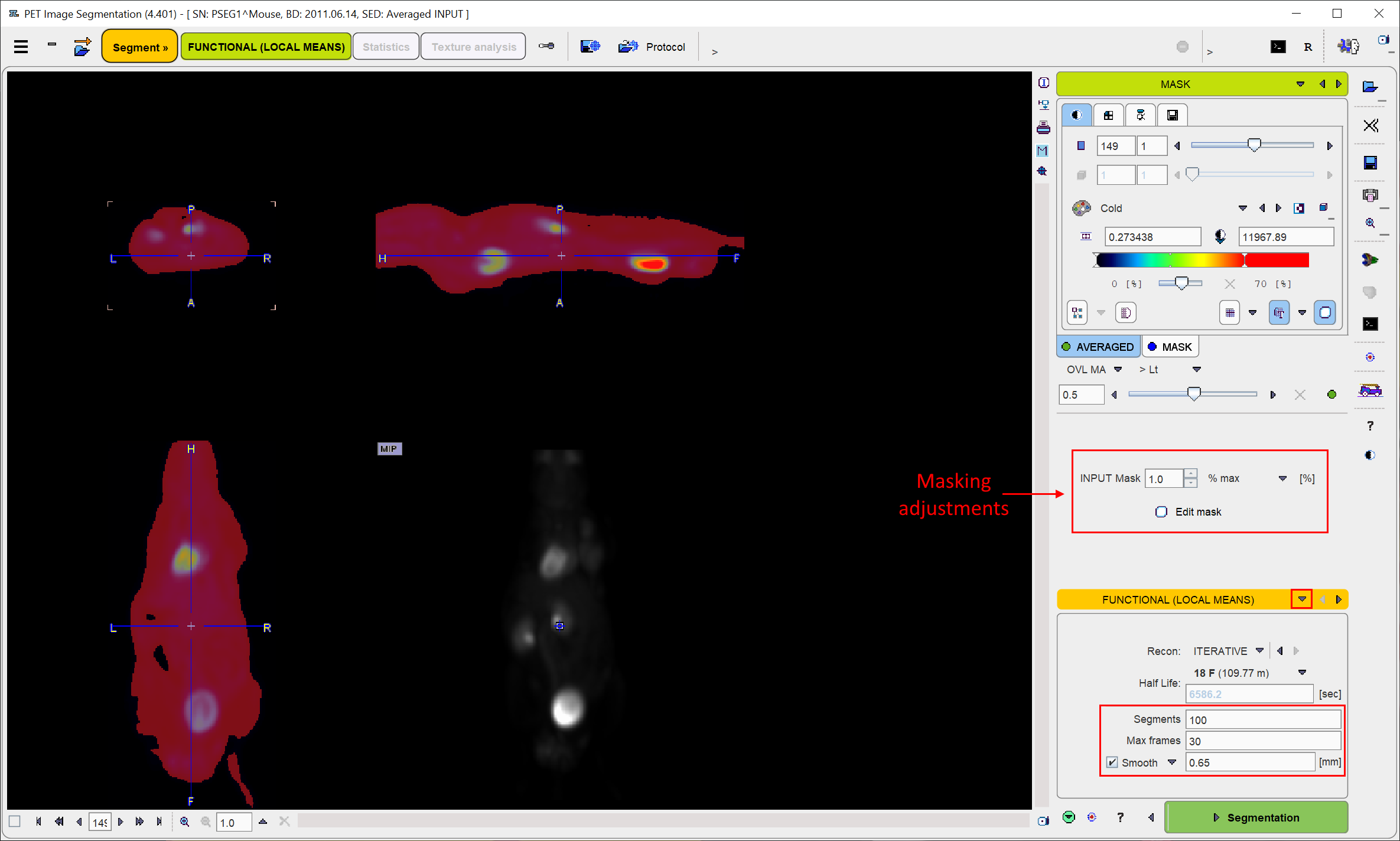Click the overlay 0.5 blending slider

coord(1193,394)
